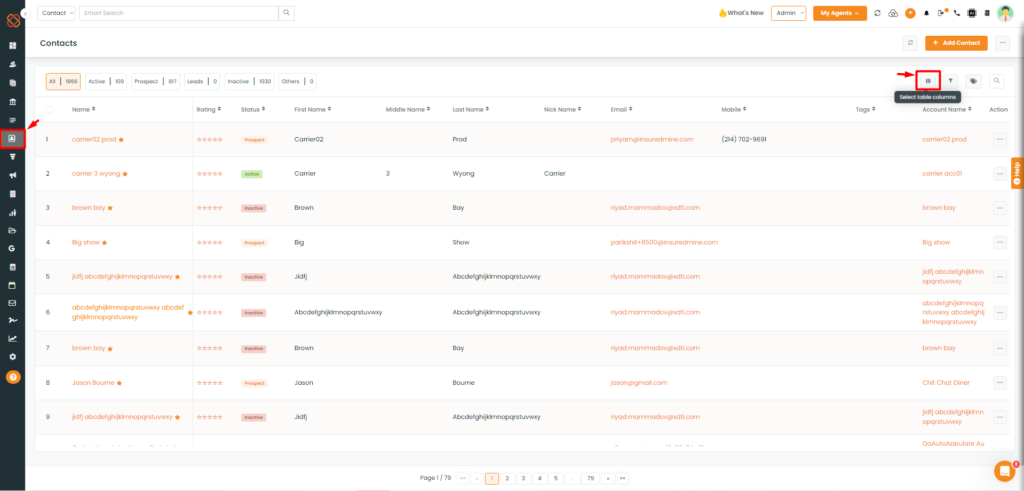Click the cloud upload icon in top bar
Screen dimensions: 1024x491
click(x=893, y=13)
